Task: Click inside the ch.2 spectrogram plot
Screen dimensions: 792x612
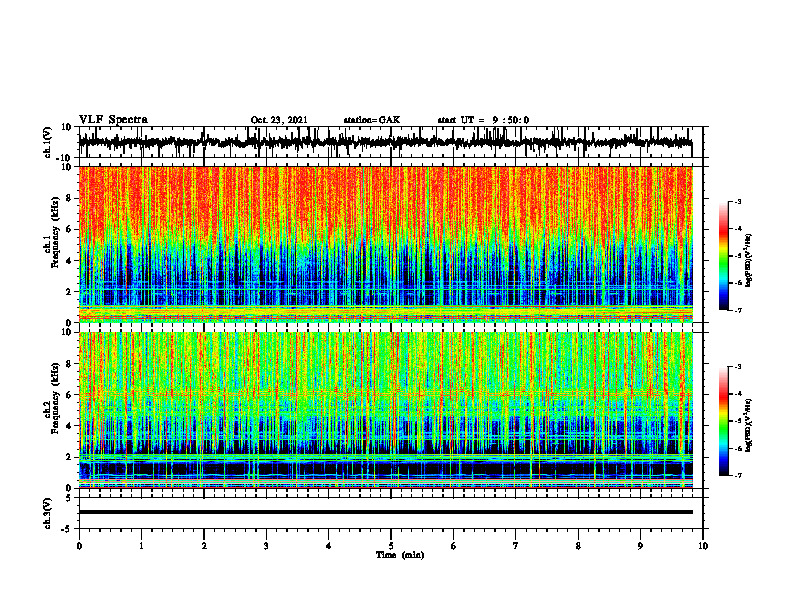Action: pos(386,410)
